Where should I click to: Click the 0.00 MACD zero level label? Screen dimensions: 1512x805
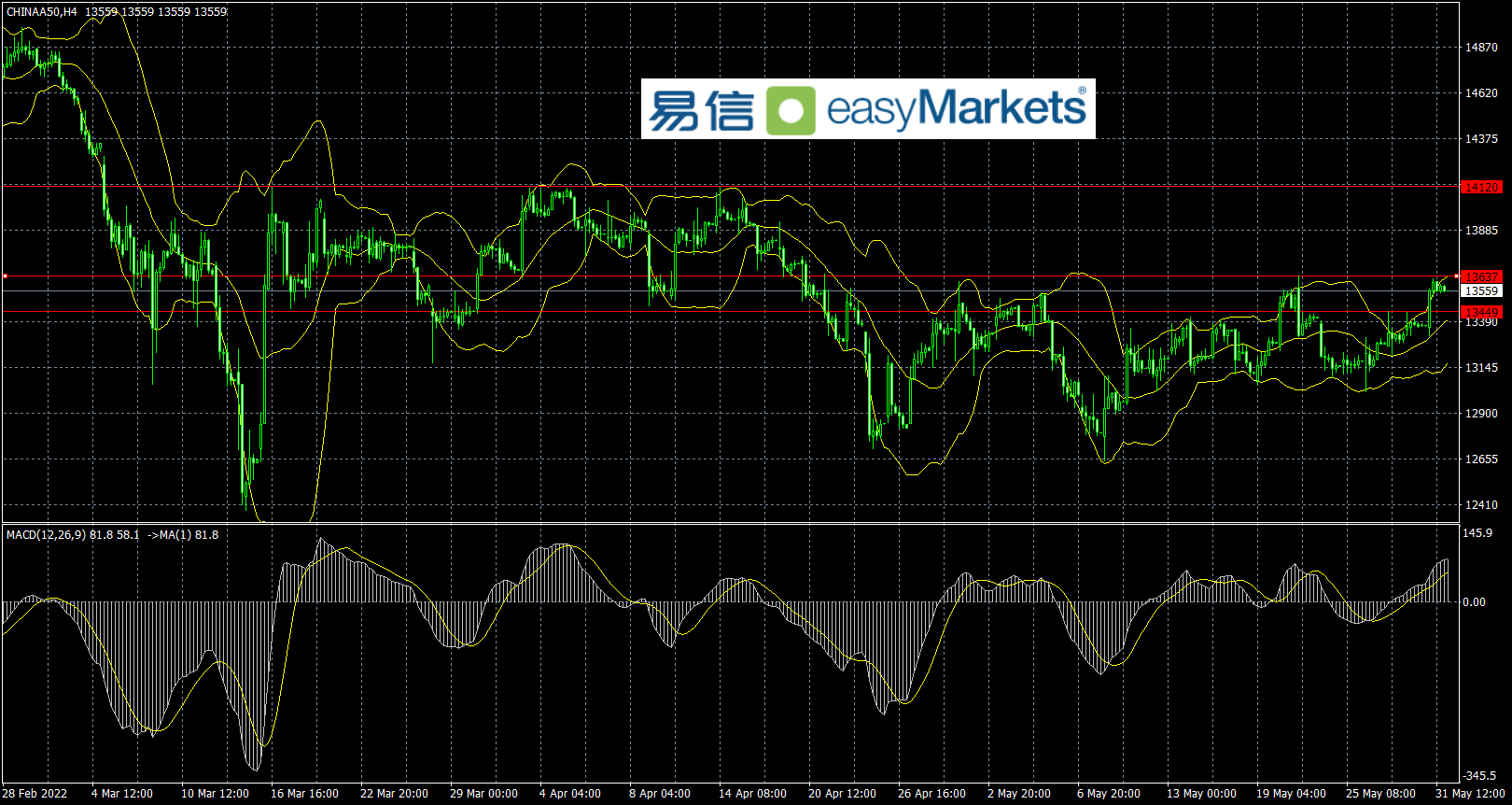tap(1475, 602)
